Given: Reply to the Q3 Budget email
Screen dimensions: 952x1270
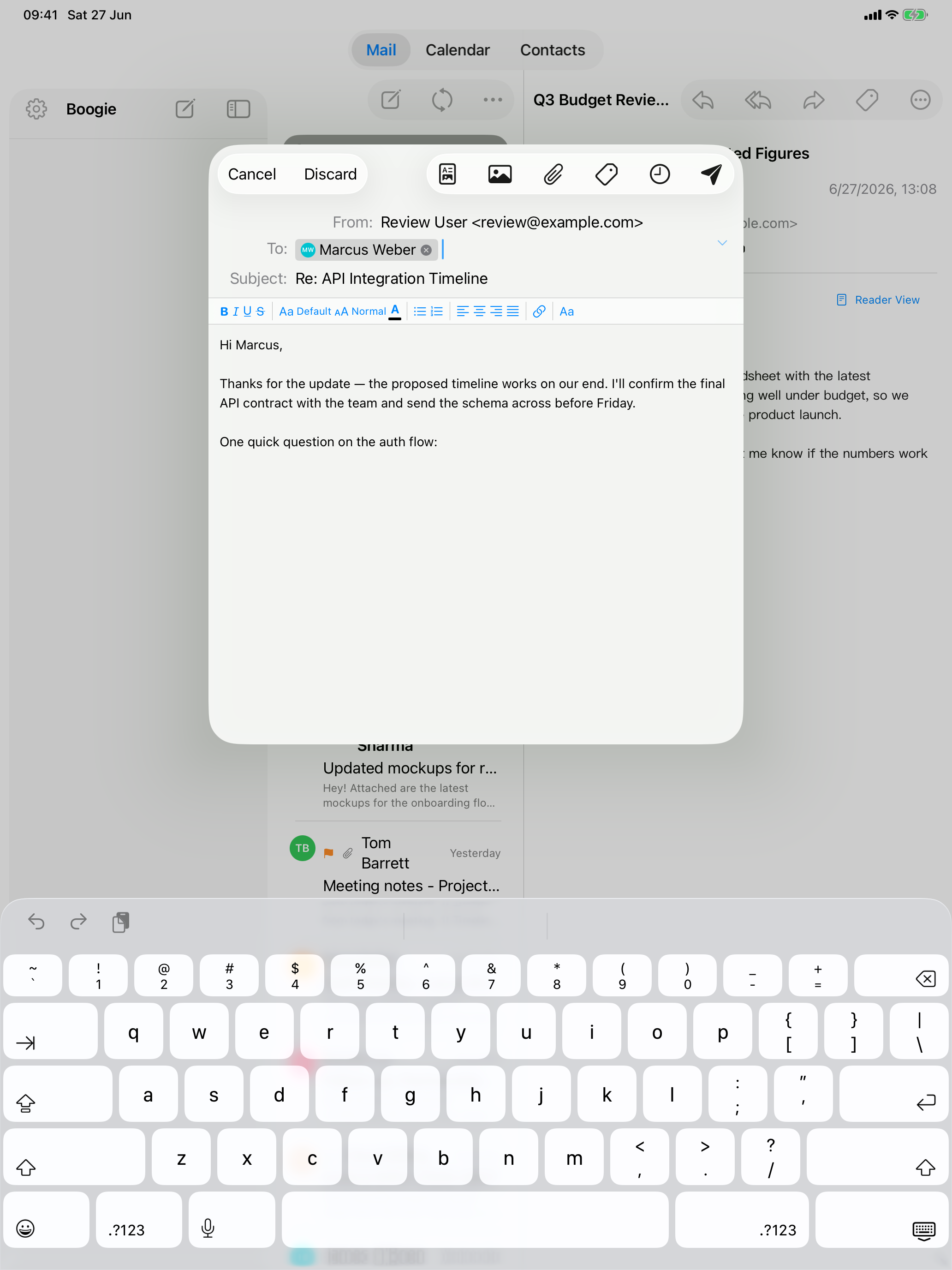Looking at the screenshot, I should pyautogui.click(x=703, y=100).
